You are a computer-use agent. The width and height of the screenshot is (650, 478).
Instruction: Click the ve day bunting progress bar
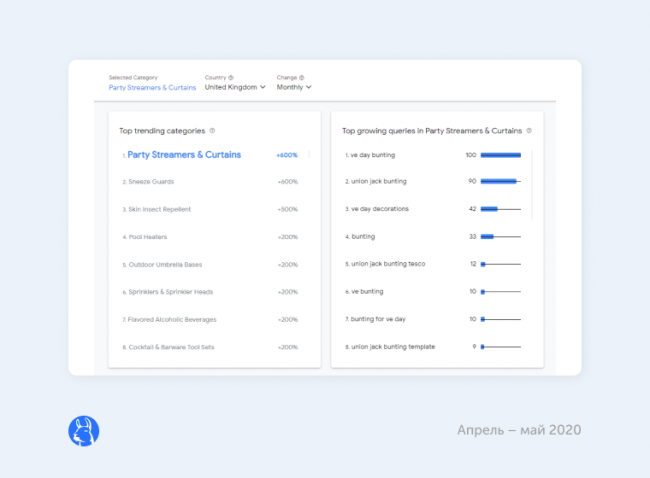(500, 155)
